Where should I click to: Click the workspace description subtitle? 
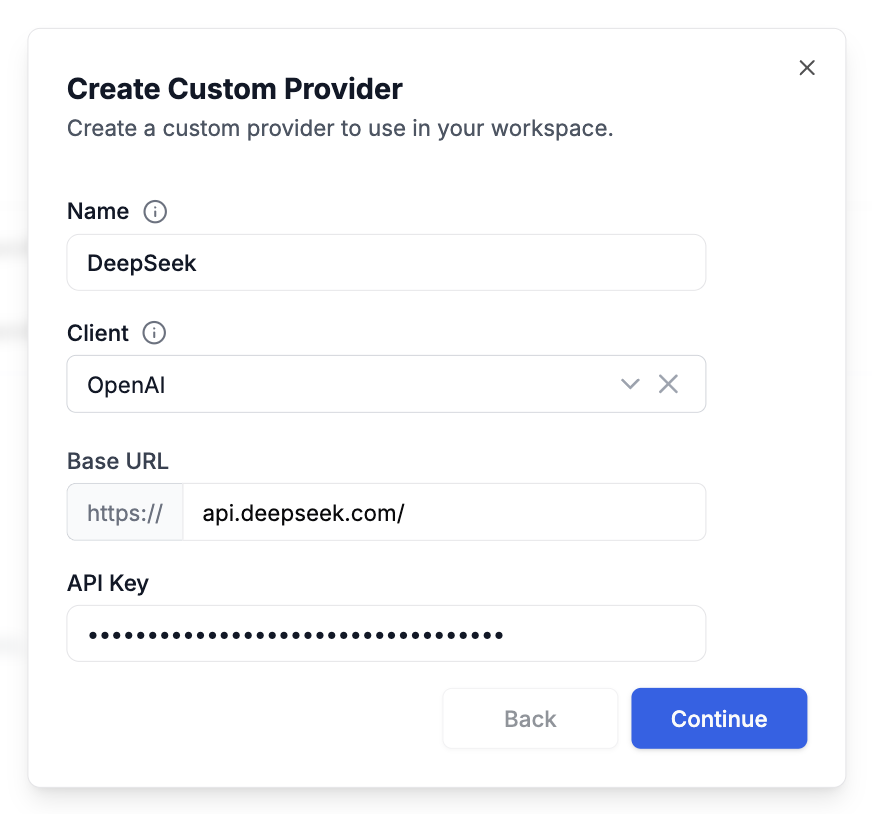(340, 128)
